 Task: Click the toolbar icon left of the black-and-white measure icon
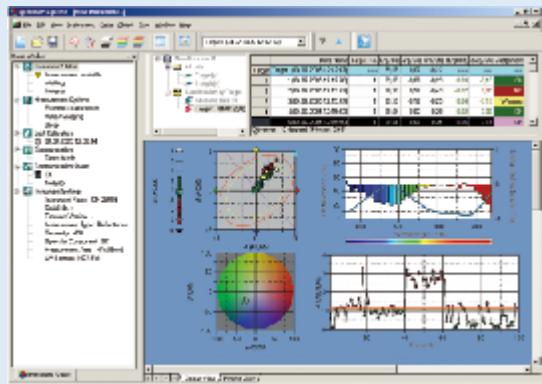coord(90,42)
